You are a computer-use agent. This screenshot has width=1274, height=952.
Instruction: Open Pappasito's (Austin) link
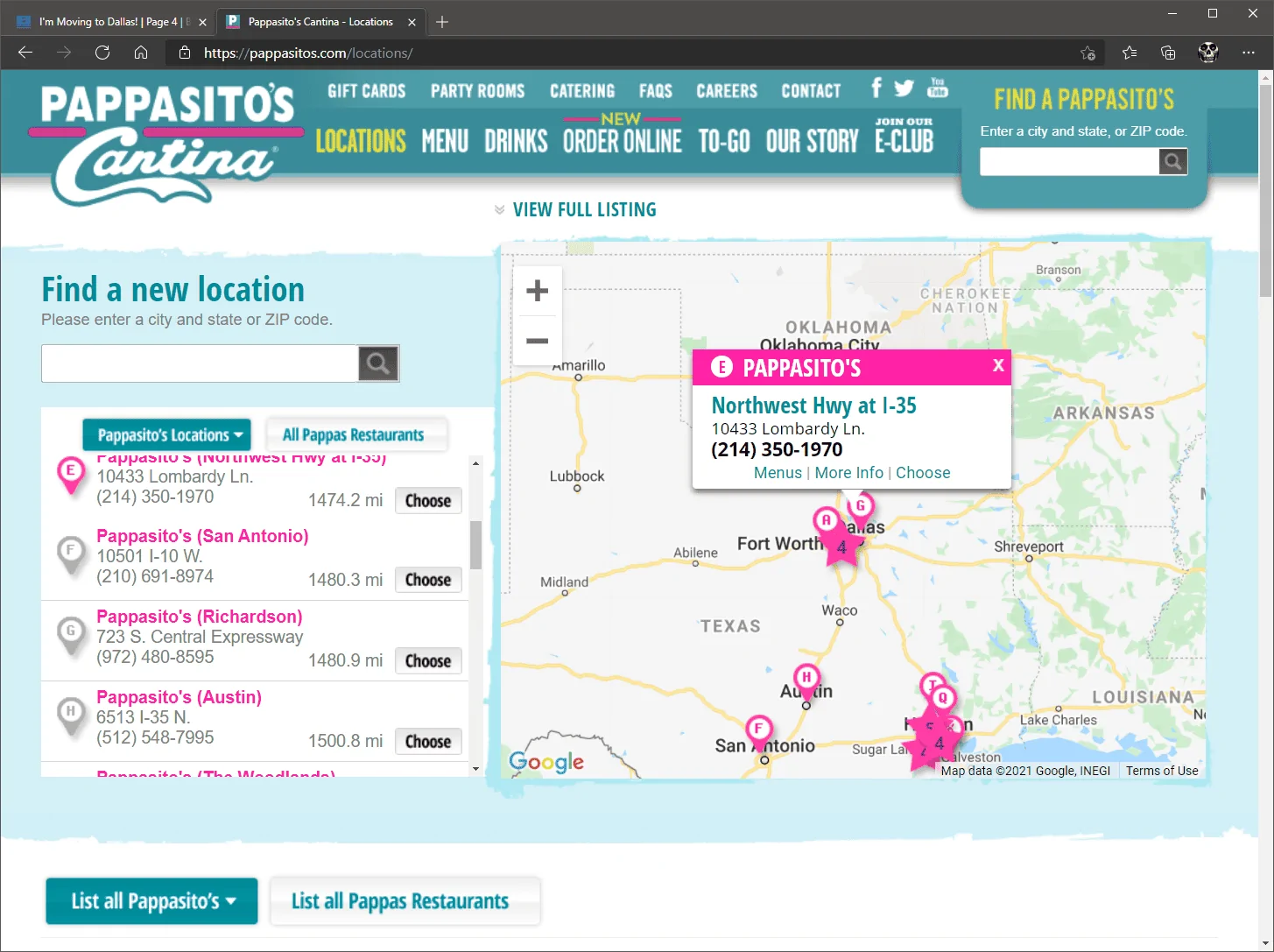click(179, 697)
